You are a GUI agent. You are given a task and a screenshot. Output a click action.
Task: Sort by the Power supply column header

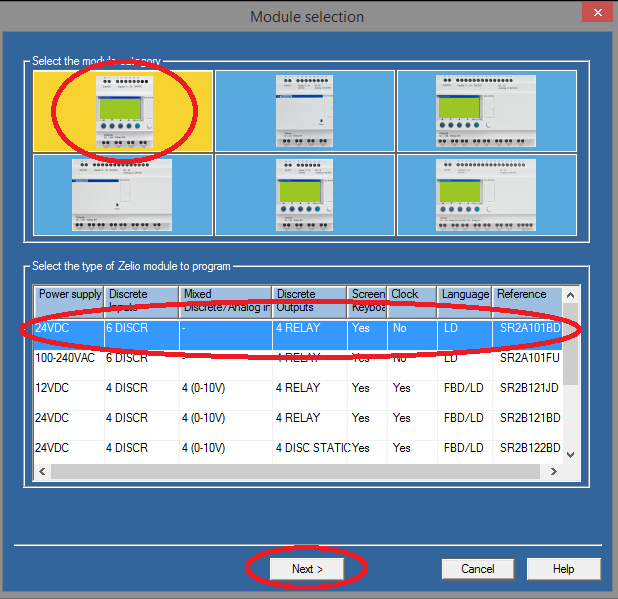pyautogui.click(x=69, y=302)
